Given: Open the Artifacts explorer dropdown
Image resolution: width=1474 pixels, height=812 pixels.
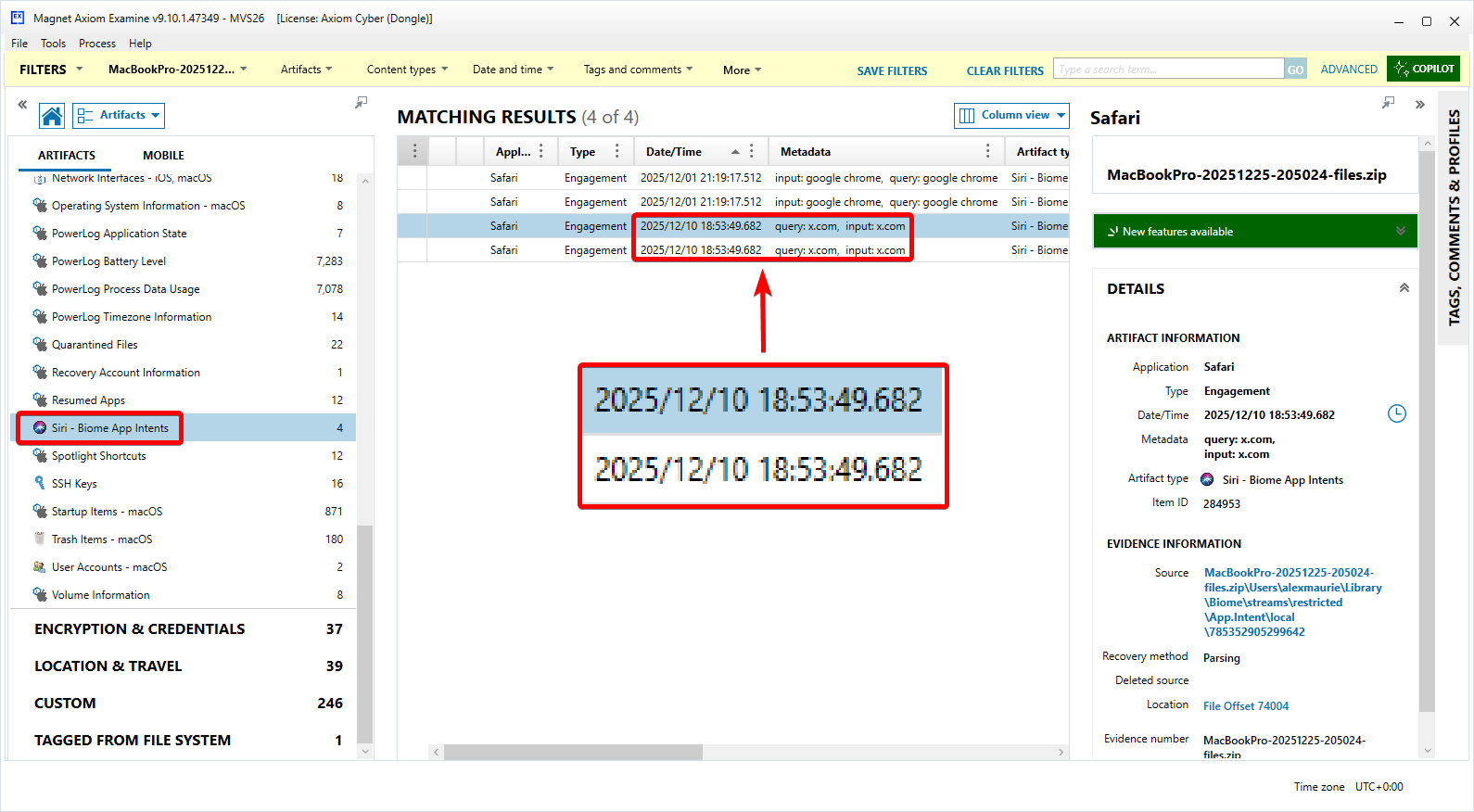Looking at the screenshot, I should (x=119, y=115).
